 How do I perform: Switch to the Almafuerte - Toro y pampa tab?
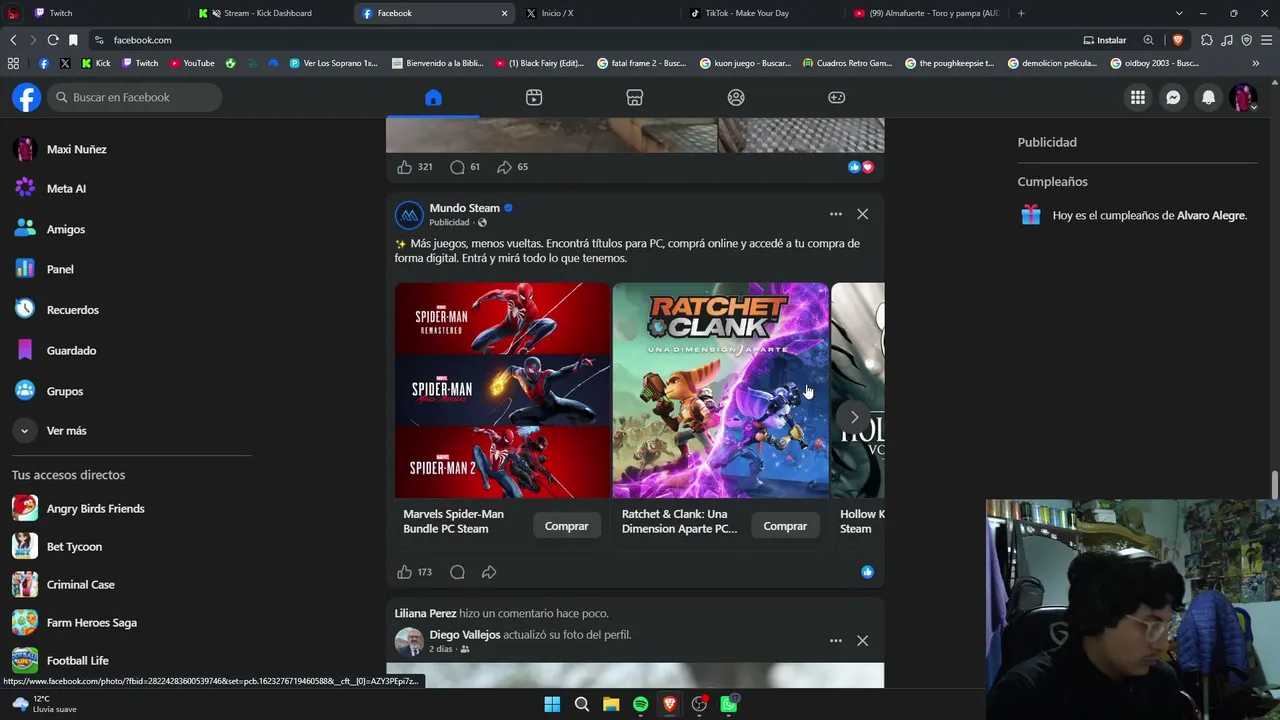click(925, 13)
